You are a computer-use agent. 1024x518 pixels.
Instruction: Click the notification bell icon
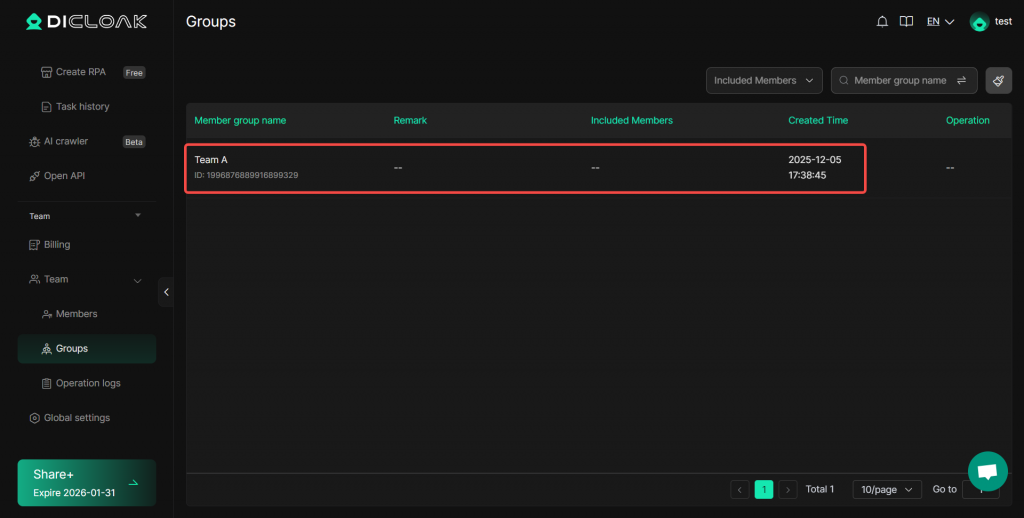882,22
